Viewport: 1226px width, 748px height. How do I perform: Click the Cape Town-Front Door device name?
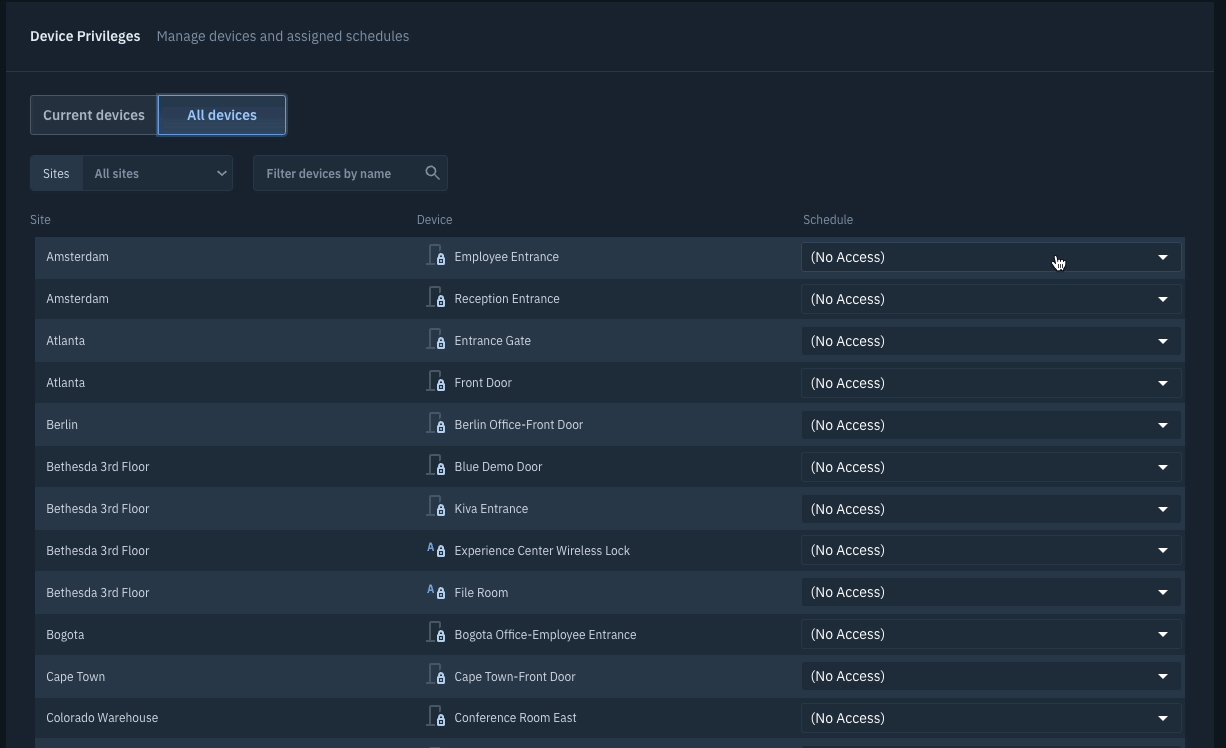[515, 677]
